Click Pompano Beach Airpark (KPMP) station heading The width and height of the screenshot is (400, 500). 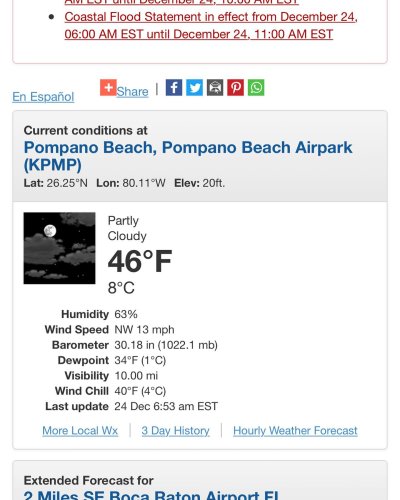[188, 156]
